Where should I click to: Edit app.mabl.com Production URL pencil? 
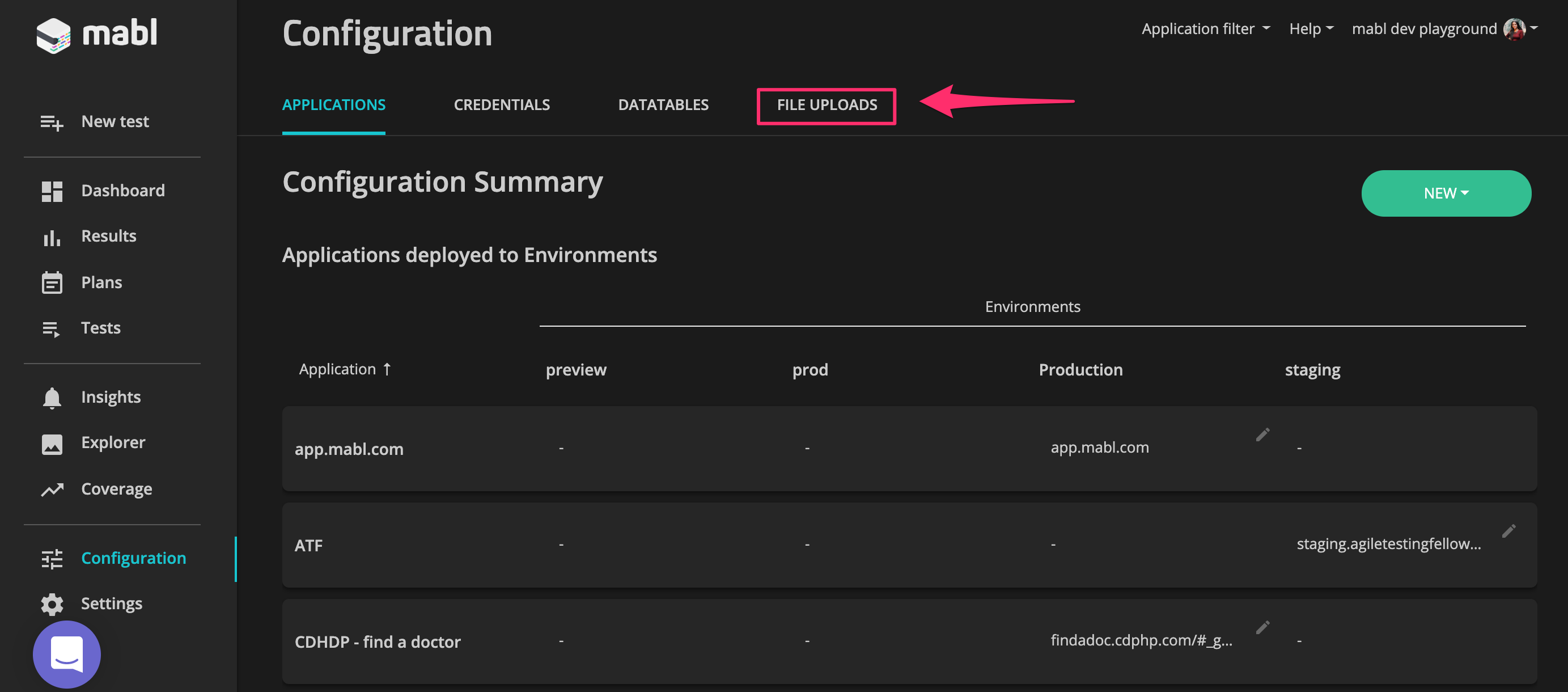[x=1262, y=434]
